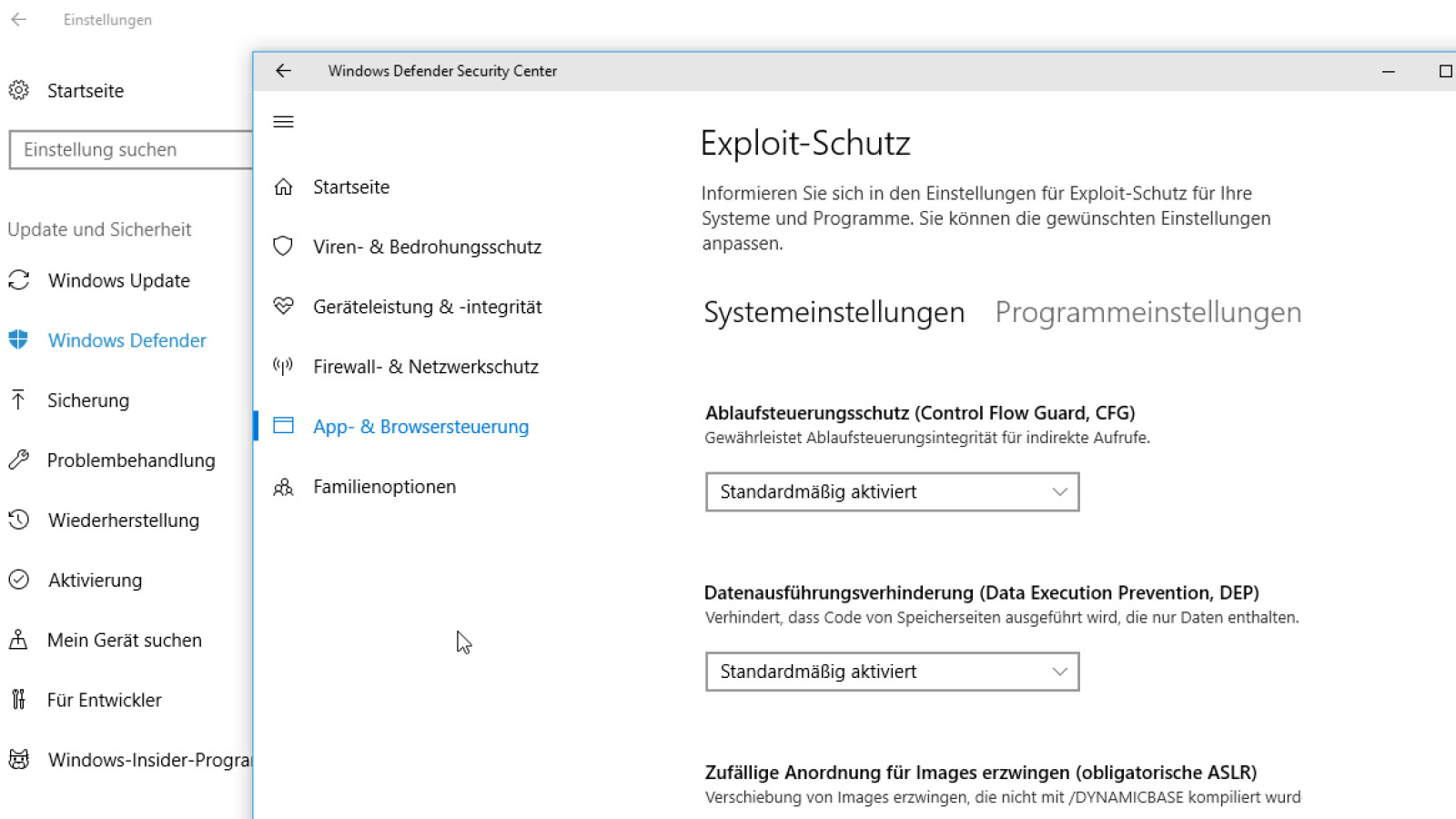This screenshot has height=819, width=1456.
Task: Maximize the Windows Defender Security Center window
Action: (1445, 71)
